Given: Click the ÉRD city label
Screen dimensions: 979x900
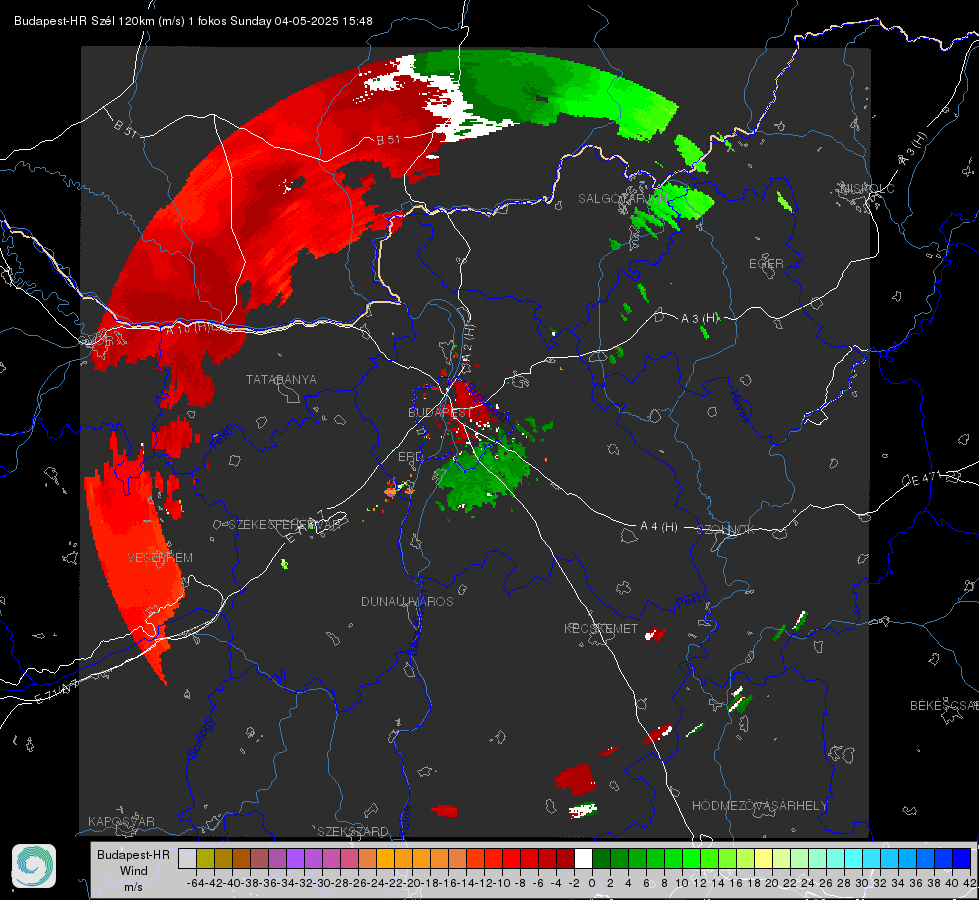Looking at the screenshot, I should (x=410, y=457).
